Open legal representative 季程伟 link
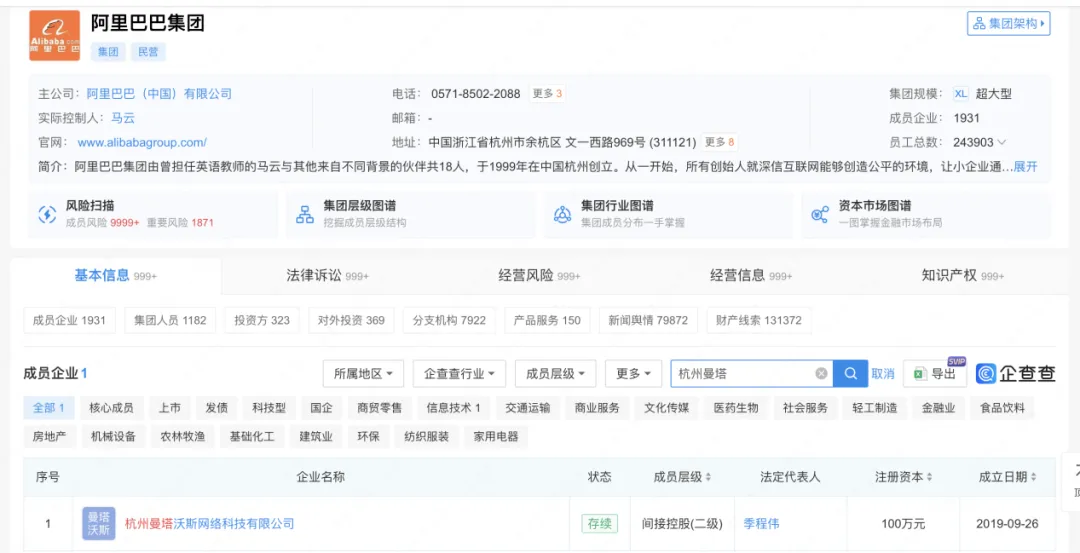Screen dimensions: 1080x553 click(x=761, y=523)
